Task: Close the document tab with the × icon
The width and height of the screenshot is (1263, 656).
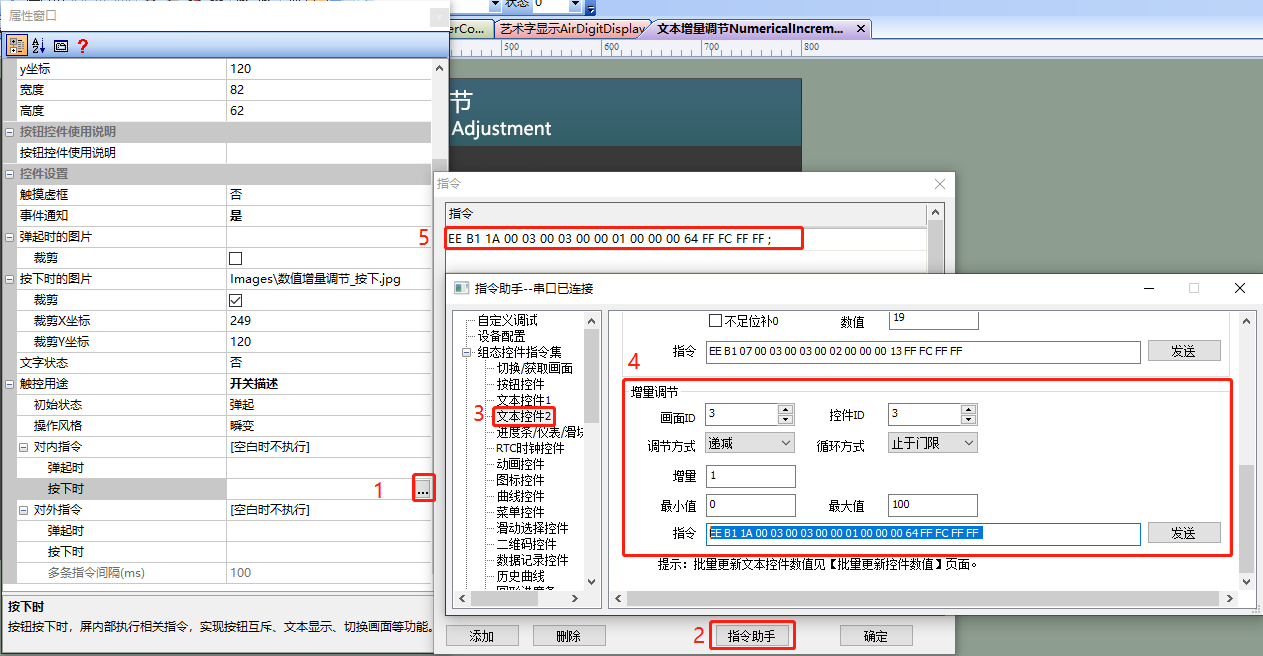Action: pyautogui.click(x=861, y=29)
